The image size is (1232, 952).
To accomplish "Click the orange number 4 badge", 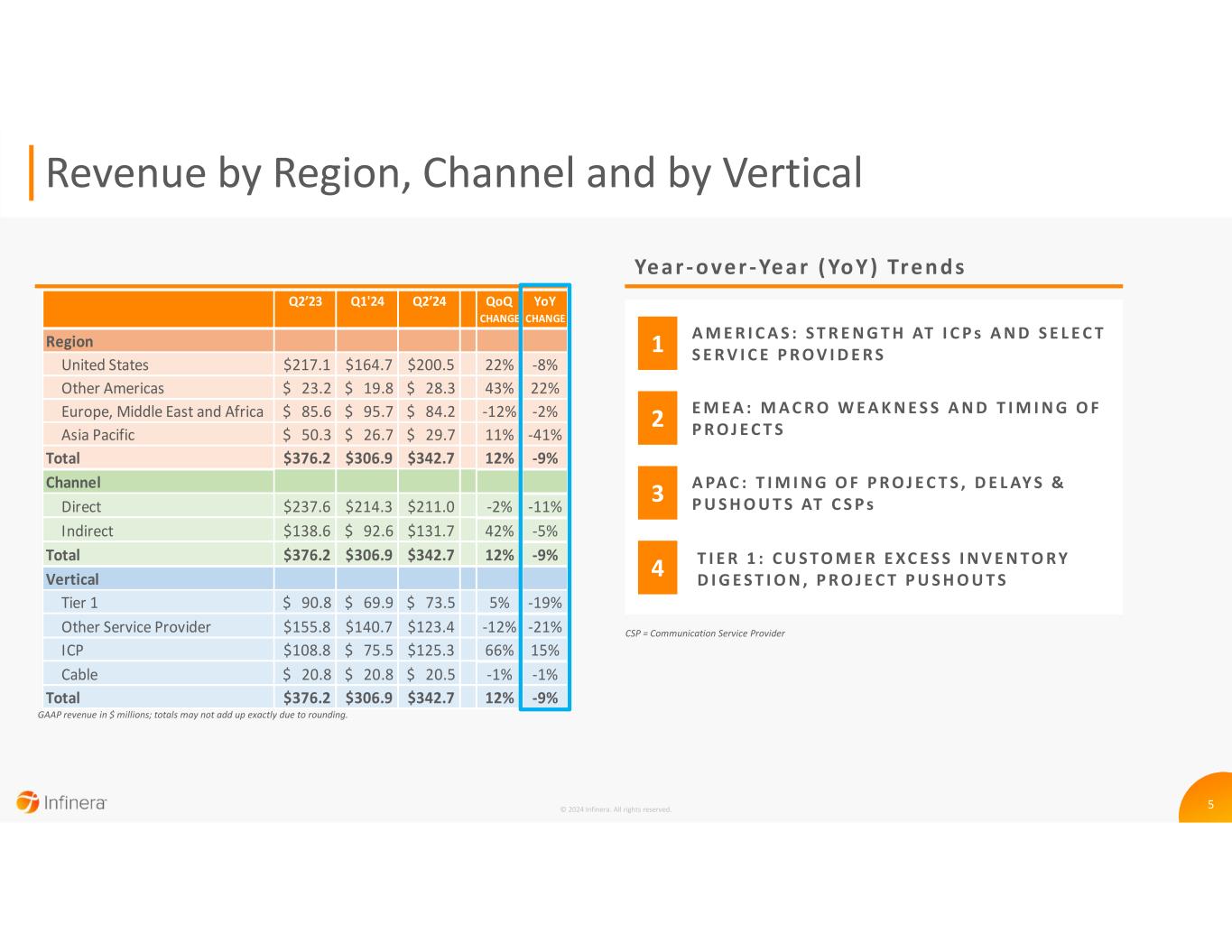I will tap(657, 568).
